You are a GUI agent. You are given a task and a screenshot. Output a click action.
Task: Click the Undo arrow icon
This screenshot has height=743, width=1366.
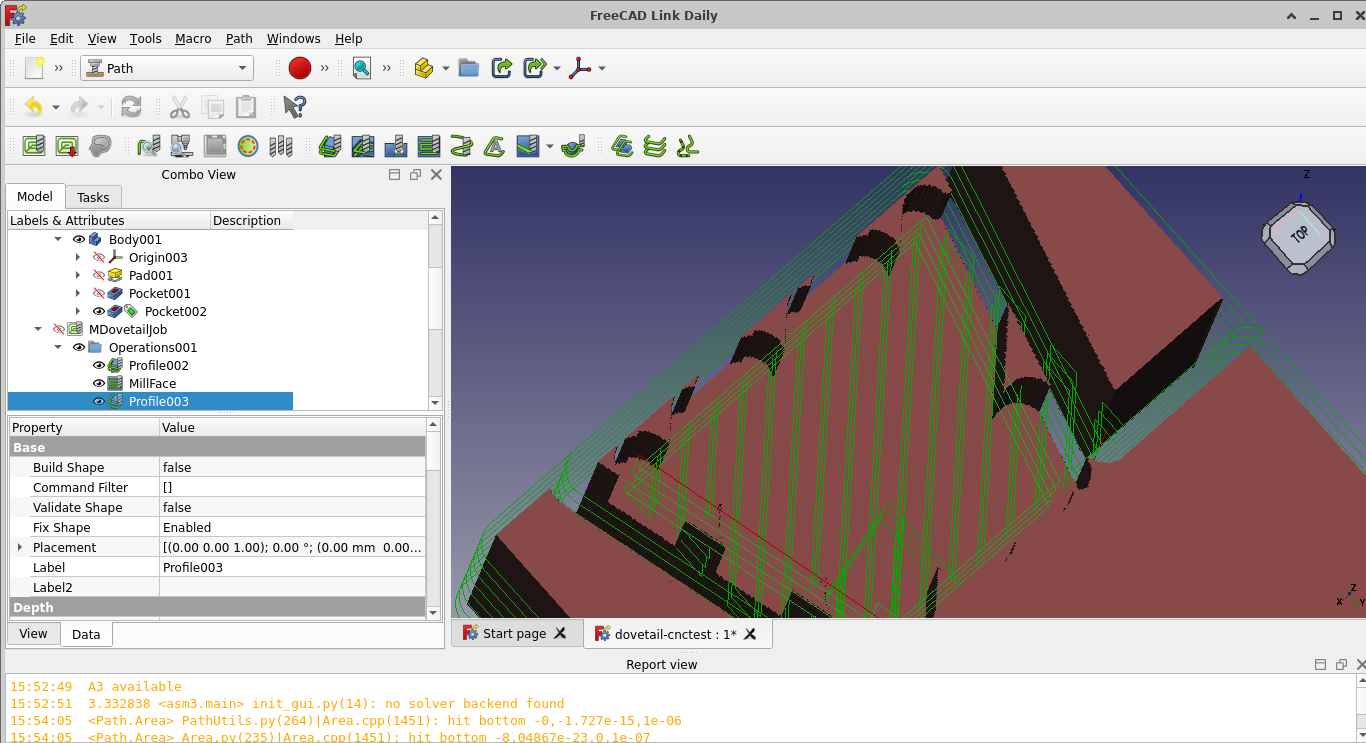[33, 107]
